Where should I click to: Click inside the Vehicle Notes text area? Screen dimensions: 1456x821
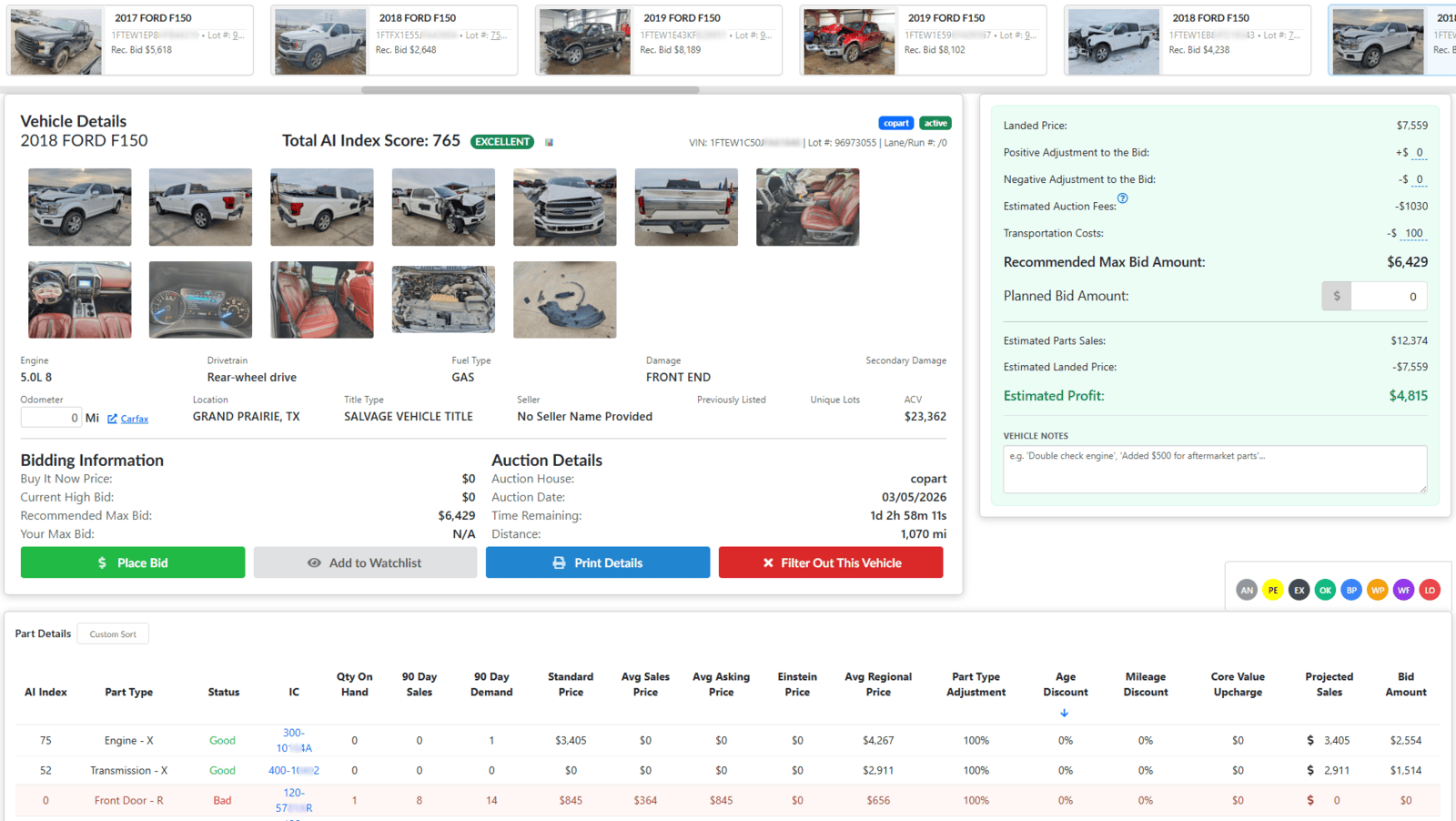pos(1214,469)
